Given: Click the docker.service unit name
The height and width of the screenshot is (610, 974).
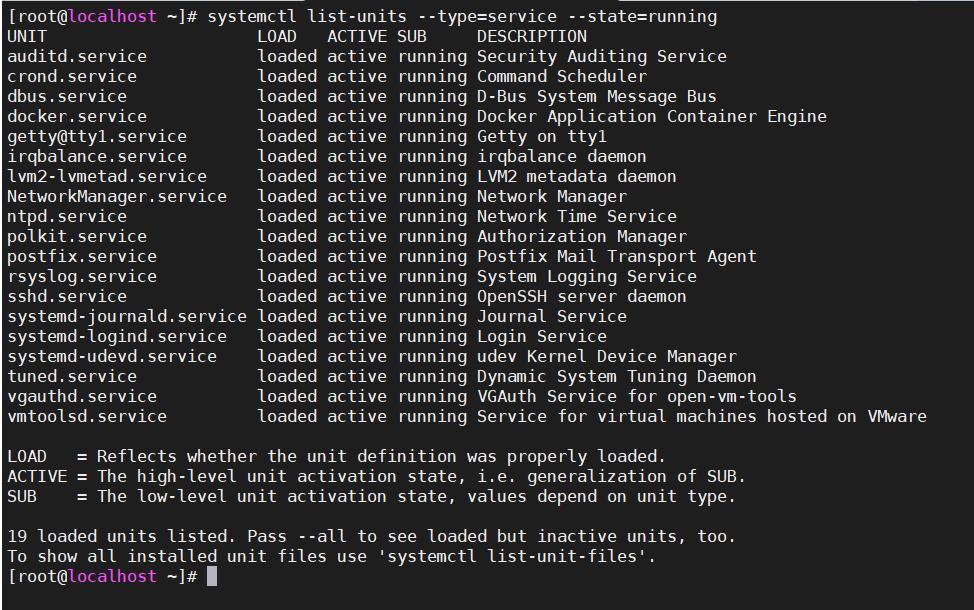Looking at the screenshot, I should coord(77,116).
